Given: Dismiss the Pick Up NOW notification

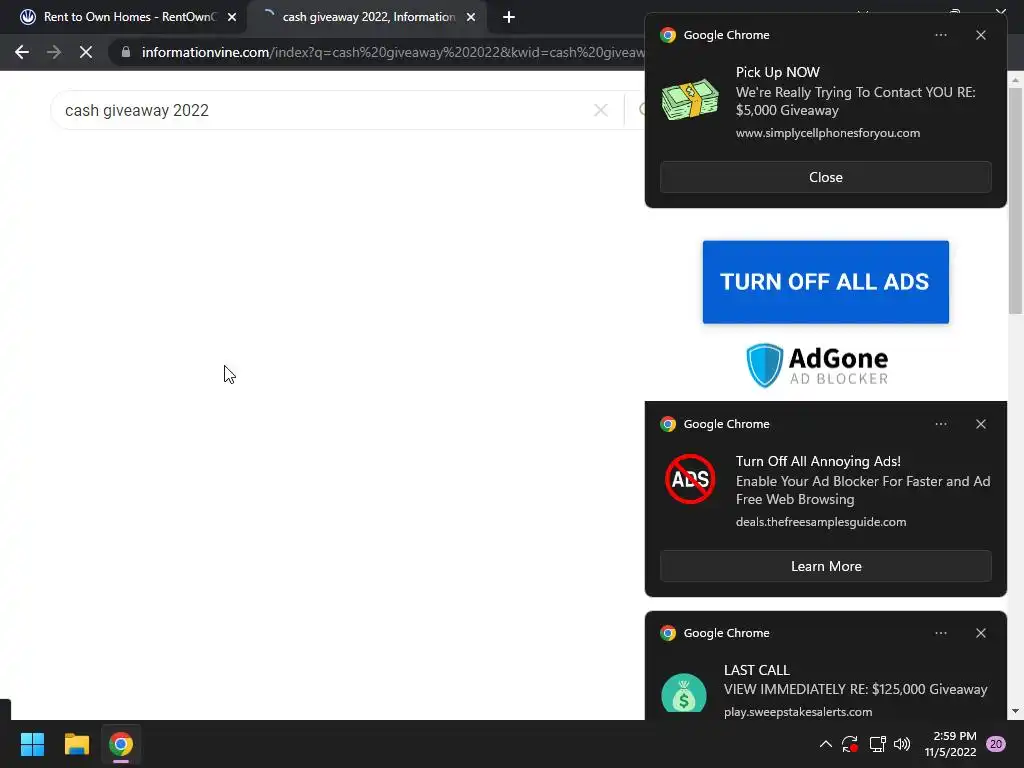Looking at the screenshot, I should click(981, 35).
